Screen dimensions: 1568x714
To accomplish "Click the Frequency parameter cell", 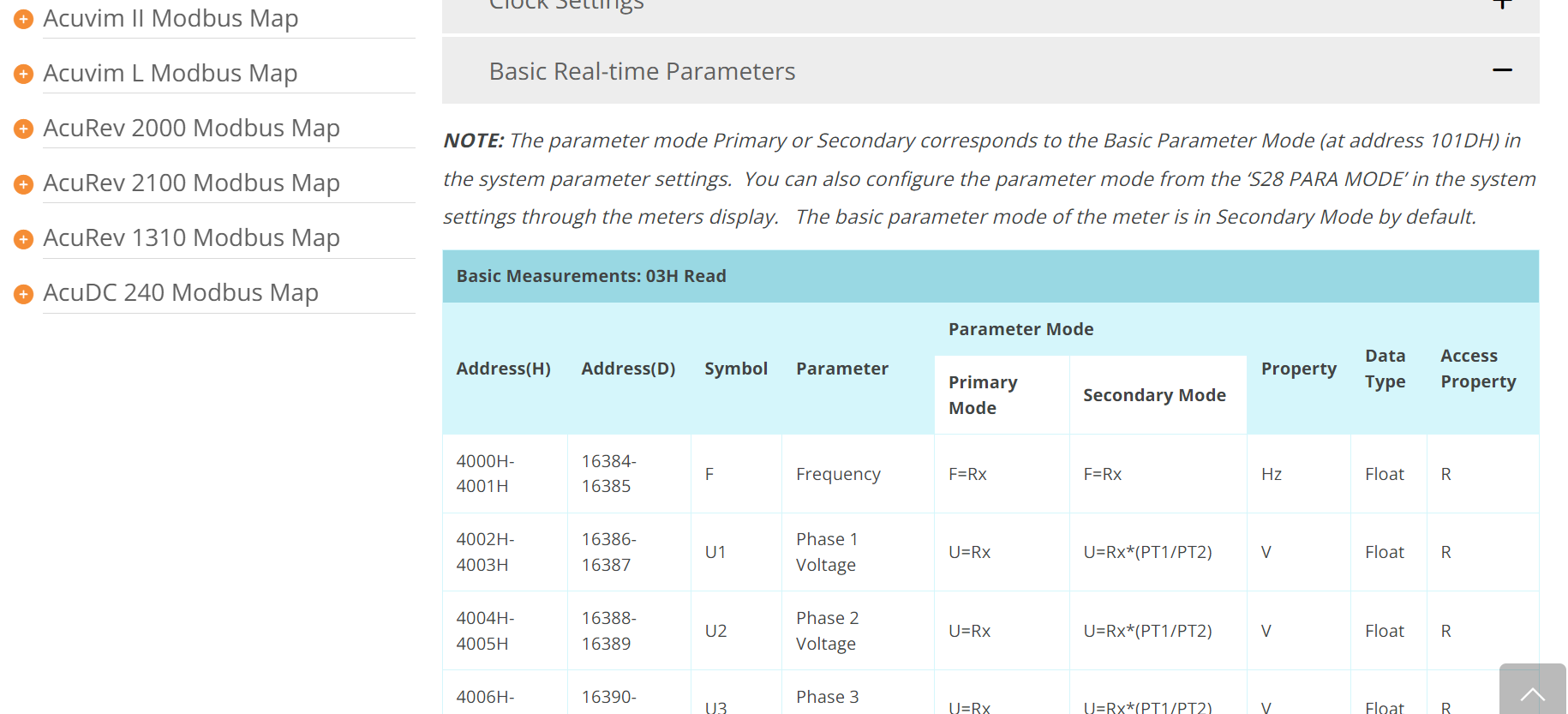I will (x=838, y=474).
